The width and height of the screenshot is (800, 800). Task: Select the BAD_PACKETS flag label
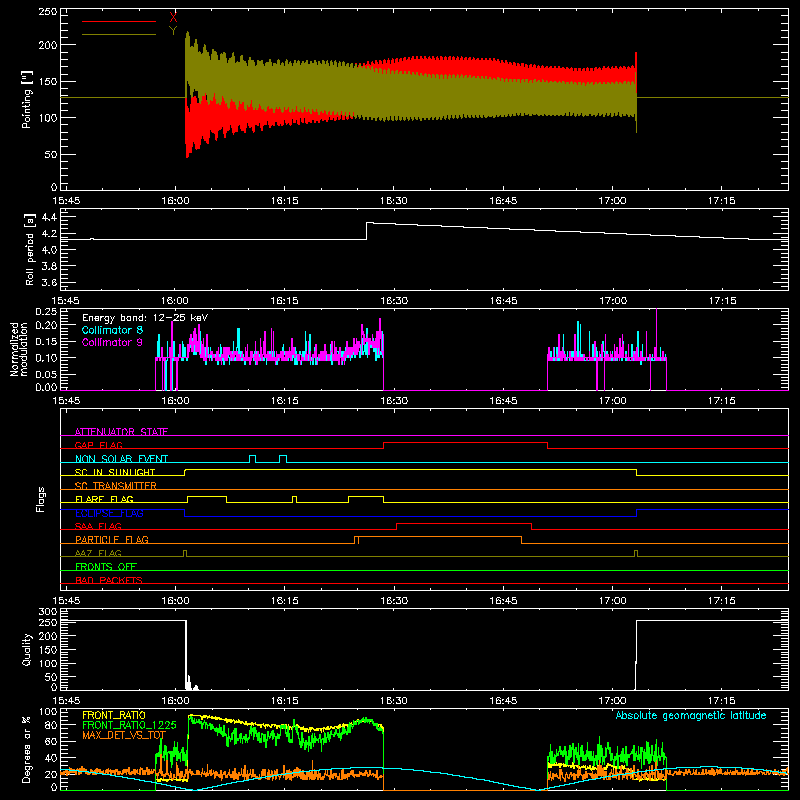pyautogui.click(x=109, y=580)
